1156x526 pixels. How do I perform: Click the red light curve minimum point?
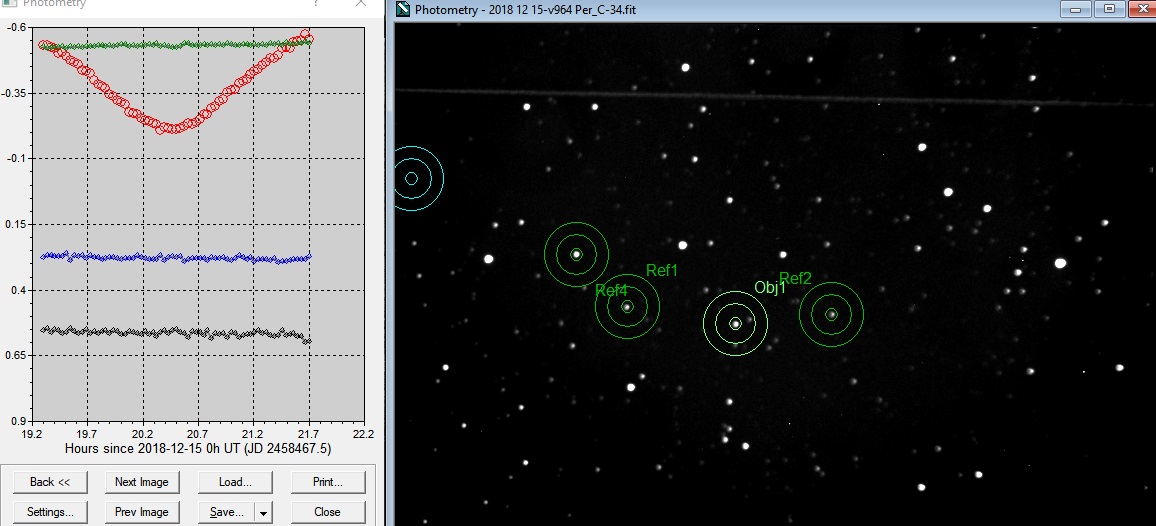coord(172,128)
